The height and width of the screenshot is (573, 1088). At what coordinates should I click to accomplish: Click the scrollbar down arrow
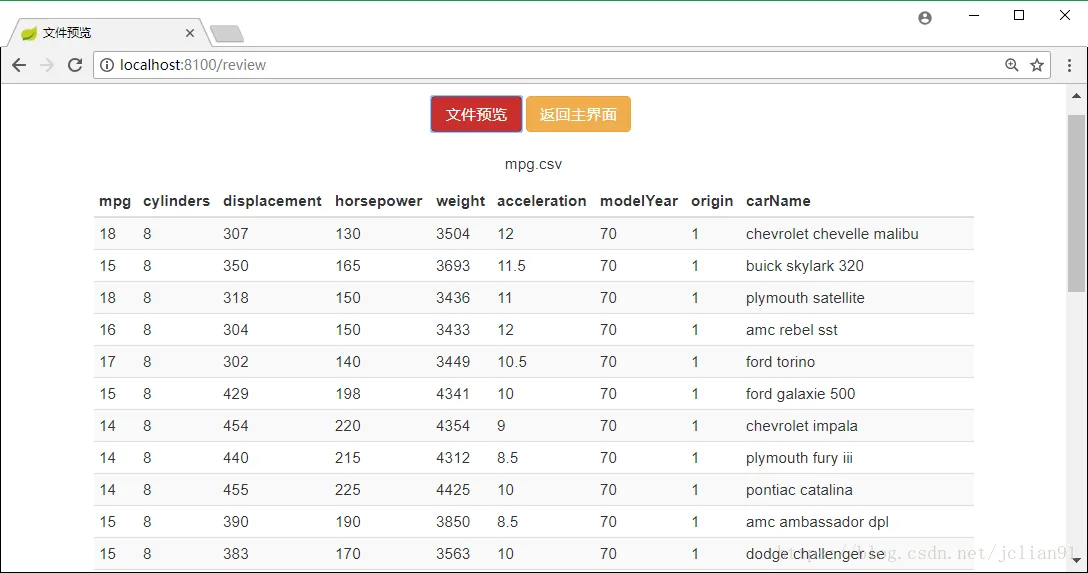(1076, 560)
